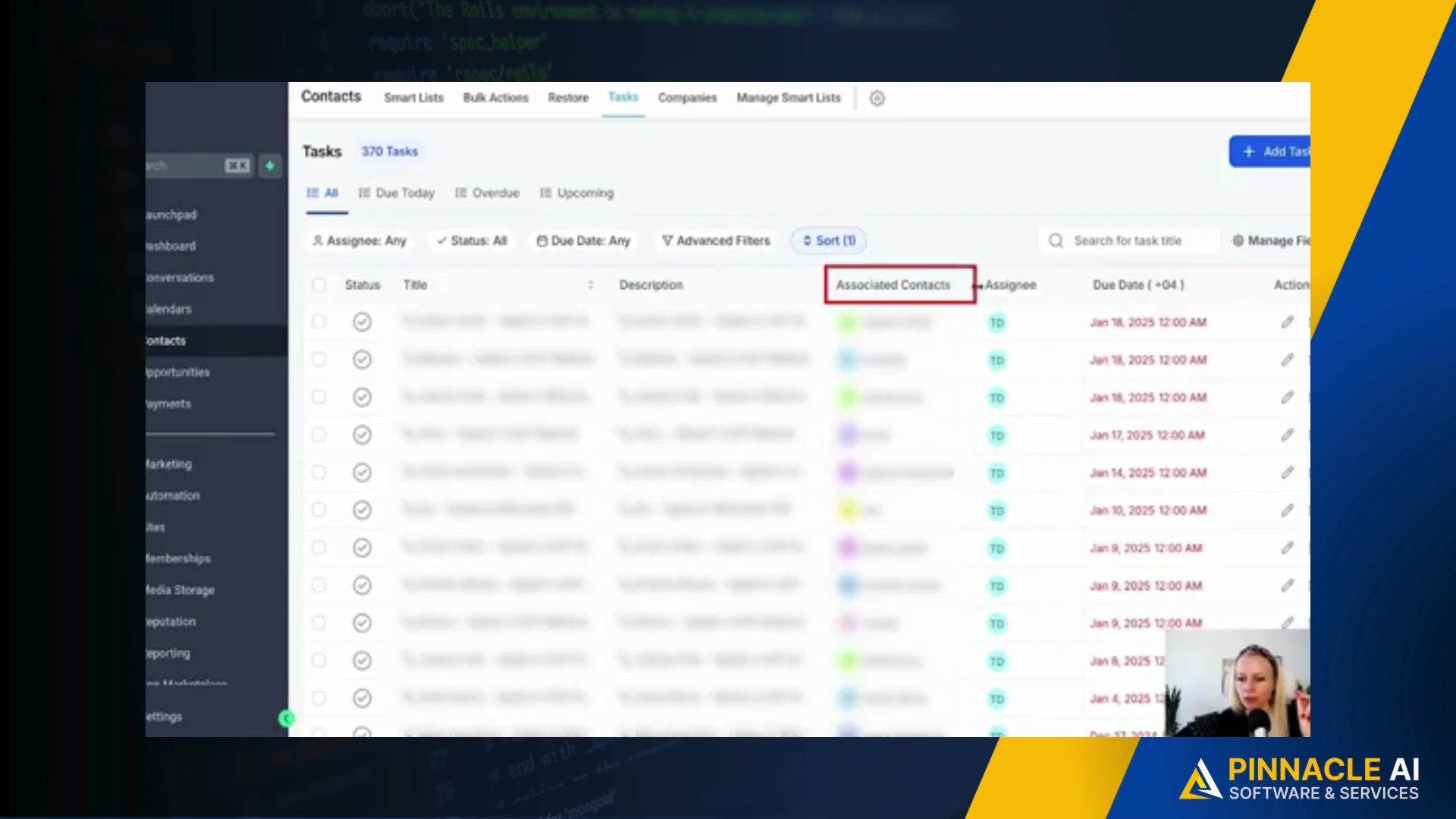Click the Search for task title field
1456x819 pixels.
click(1129, 240)
